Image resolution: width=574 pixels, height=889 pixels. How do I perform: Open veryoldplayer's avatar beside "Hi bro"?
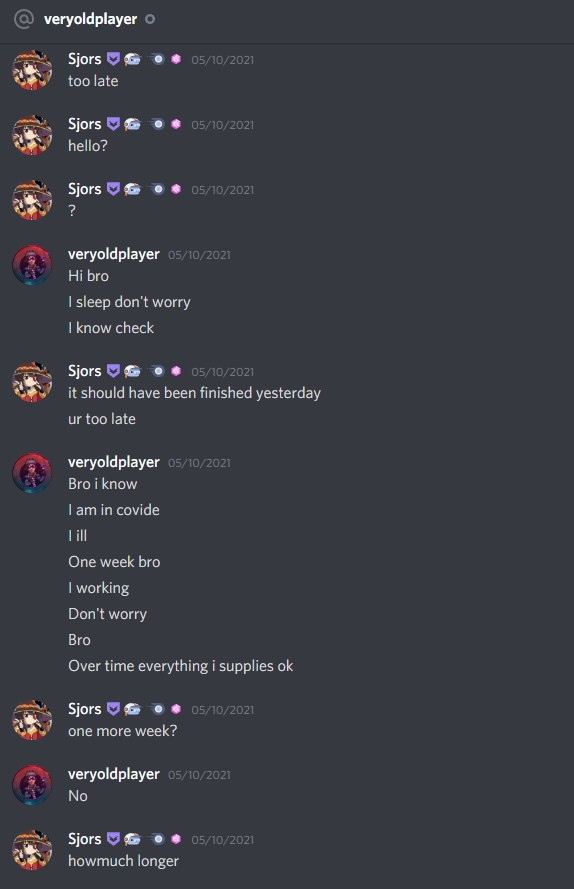coord(32,265)
